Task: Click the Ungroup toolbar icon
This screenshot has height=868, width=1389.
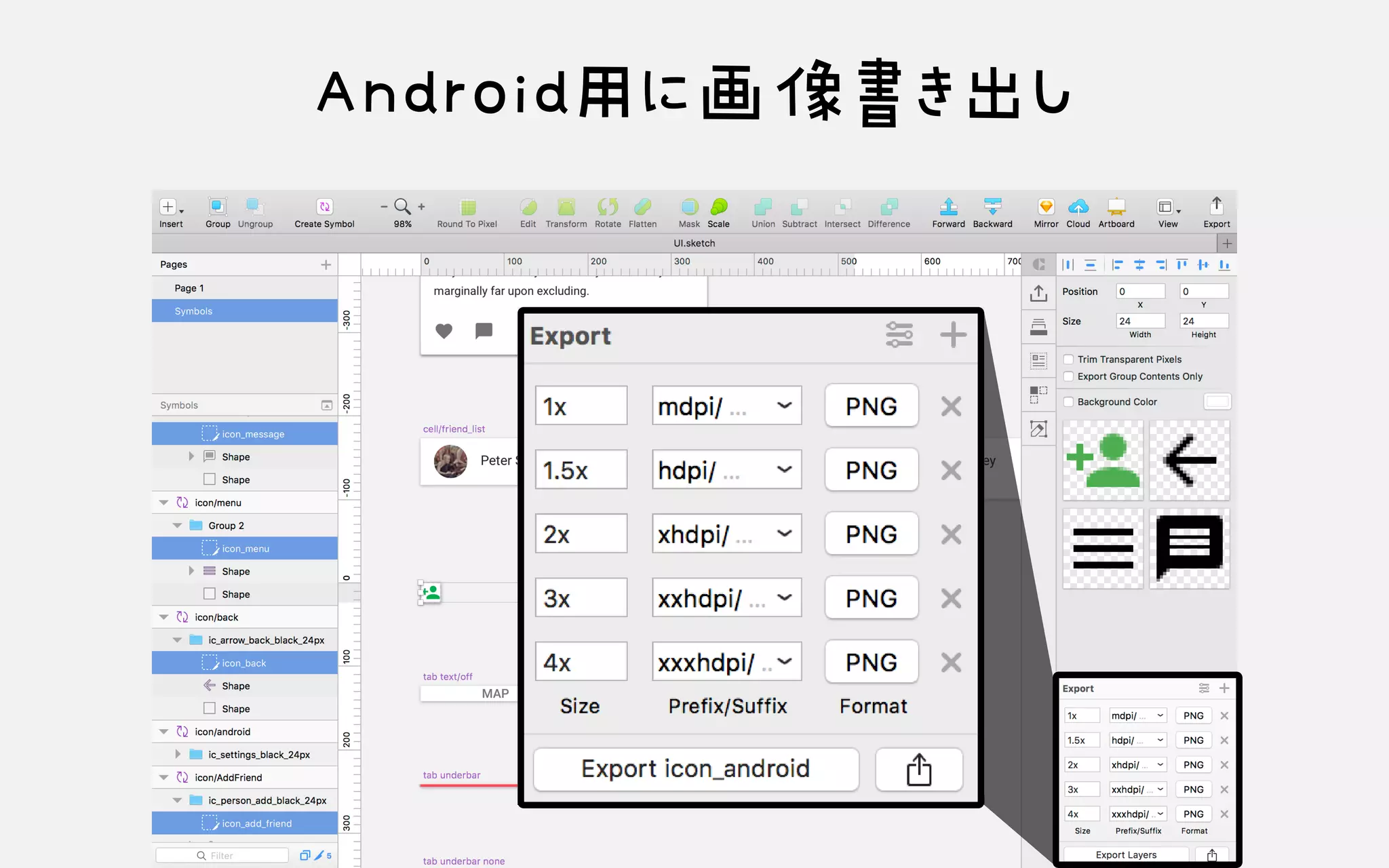Action: [x=255, y=206]
